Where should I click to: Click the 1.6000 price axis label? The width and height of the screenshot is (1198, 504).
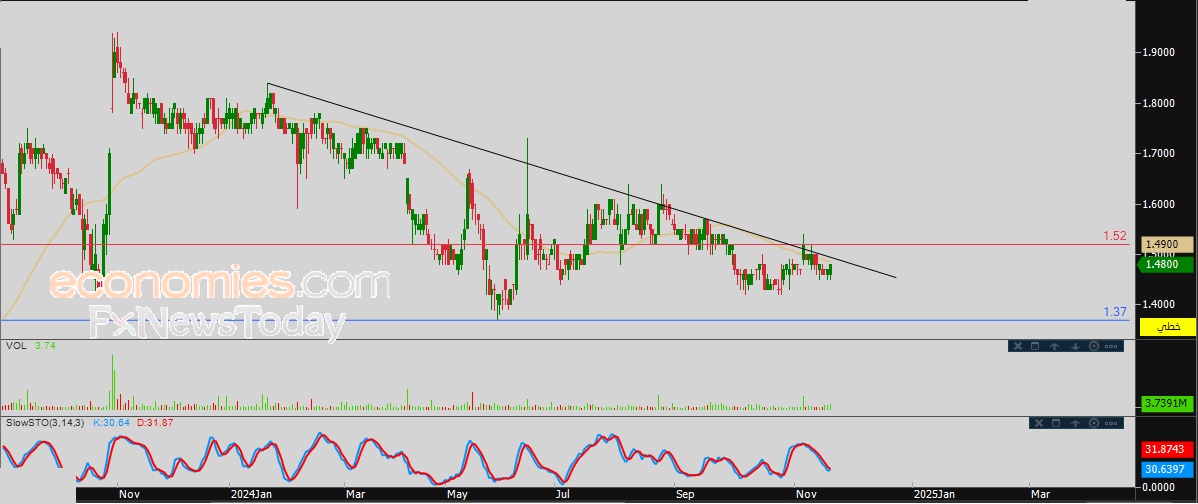1158,205
